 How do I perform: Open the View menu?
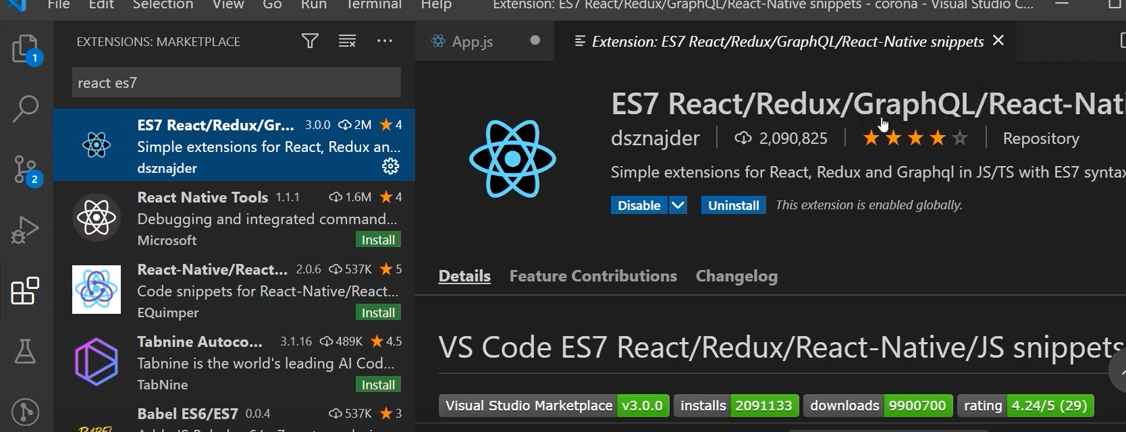tap(228, 5)
